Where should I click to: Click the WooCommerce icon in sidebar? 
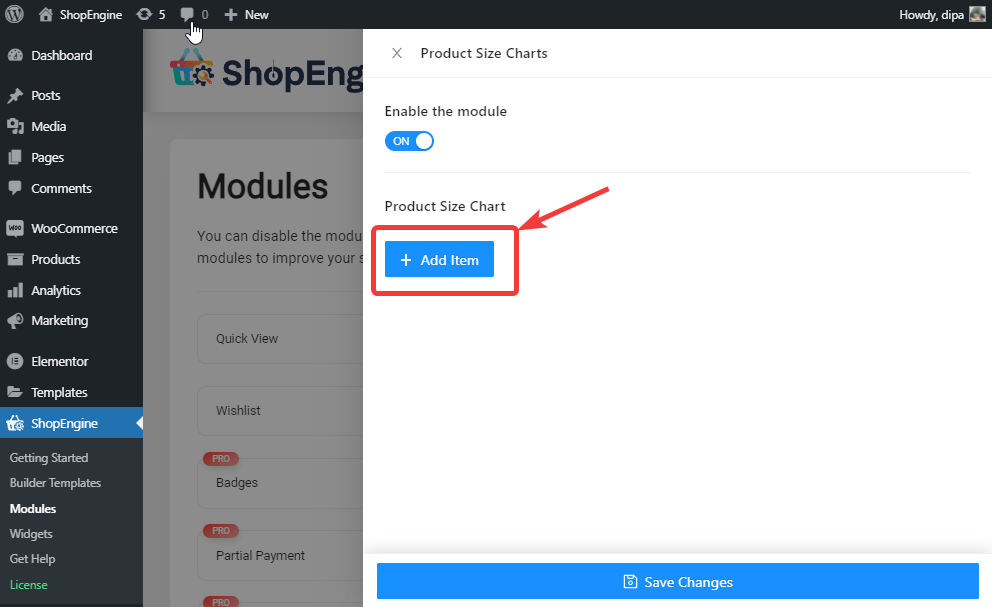coord(15,229)
